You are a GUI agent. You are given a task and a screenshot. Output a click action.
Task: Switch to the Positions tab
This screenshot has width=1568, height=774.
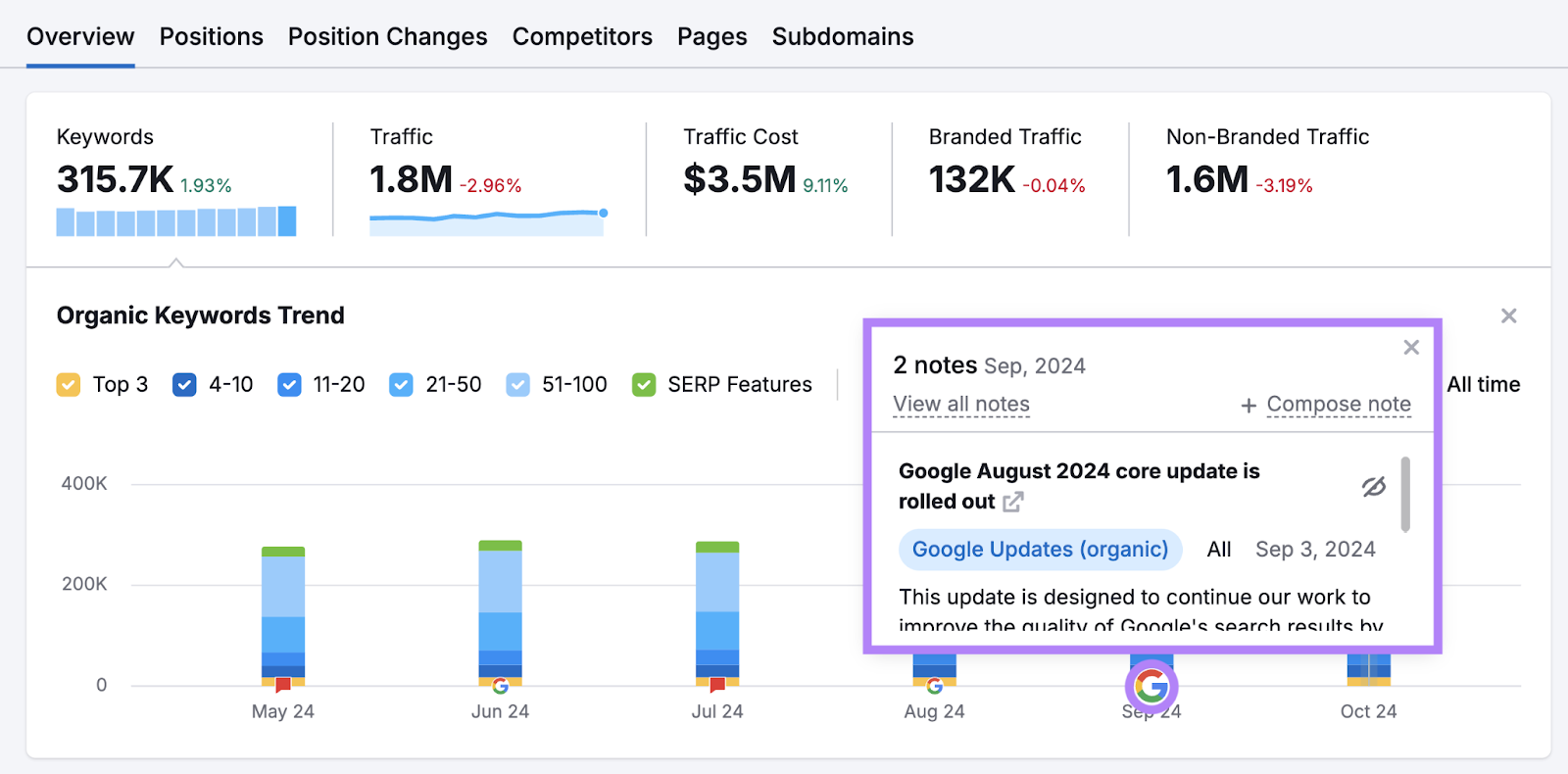point(211,37)
